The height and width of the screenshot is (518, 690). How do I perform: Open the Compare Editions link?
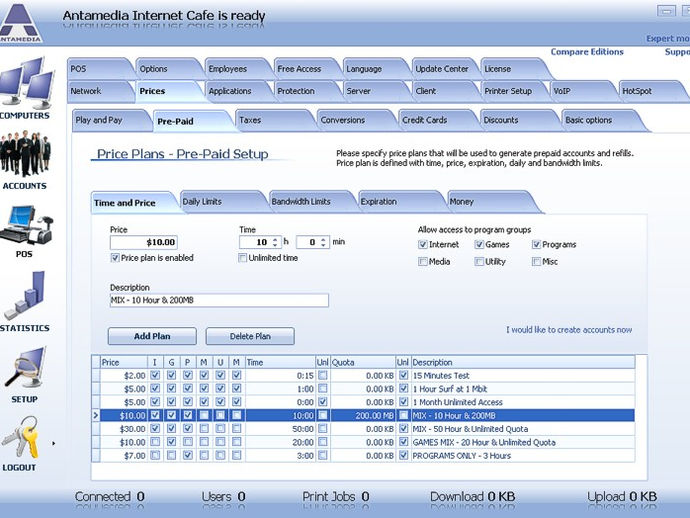click(587, 52)
